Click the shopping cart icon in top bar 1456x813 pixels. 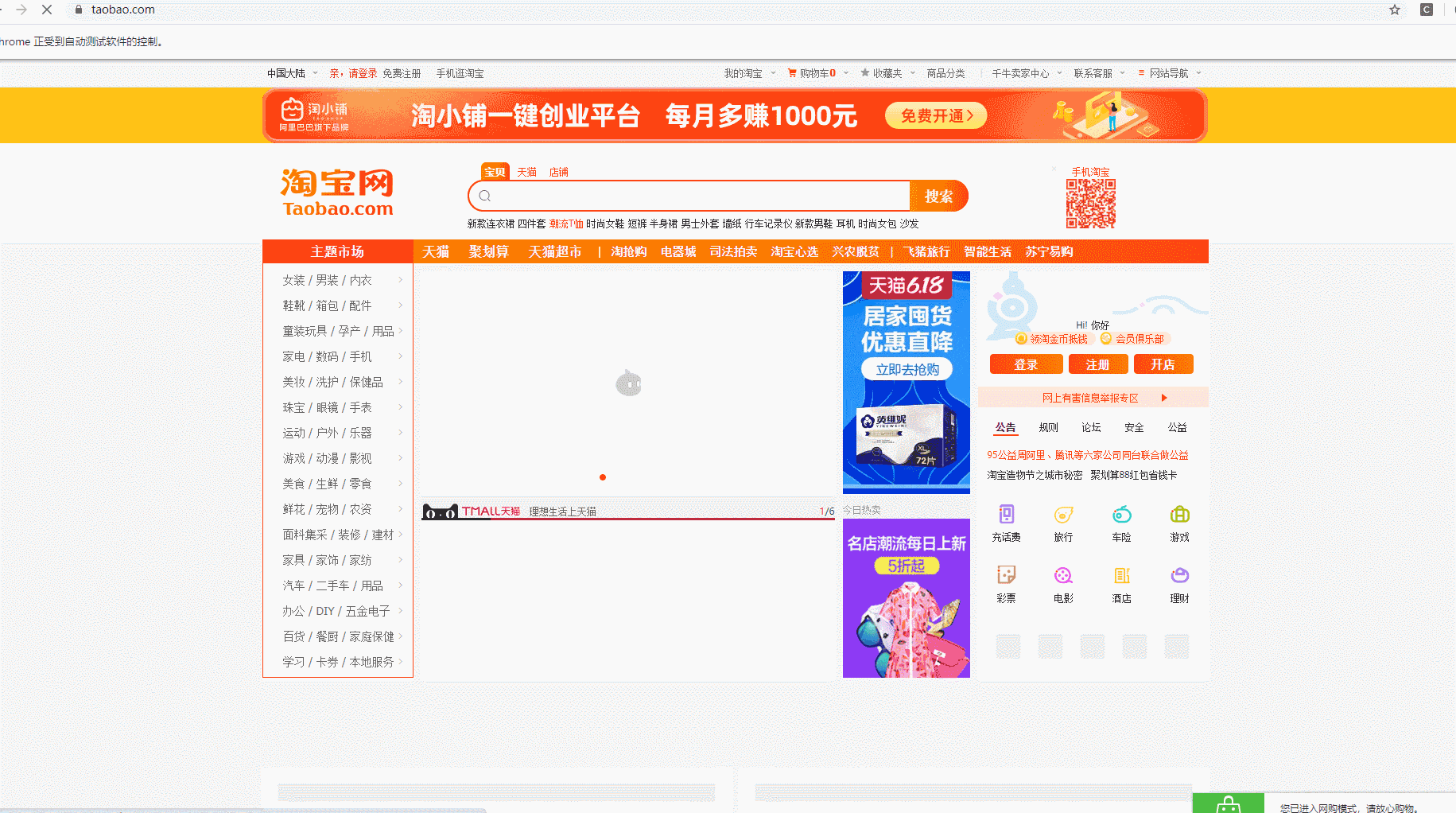[792, 72]
